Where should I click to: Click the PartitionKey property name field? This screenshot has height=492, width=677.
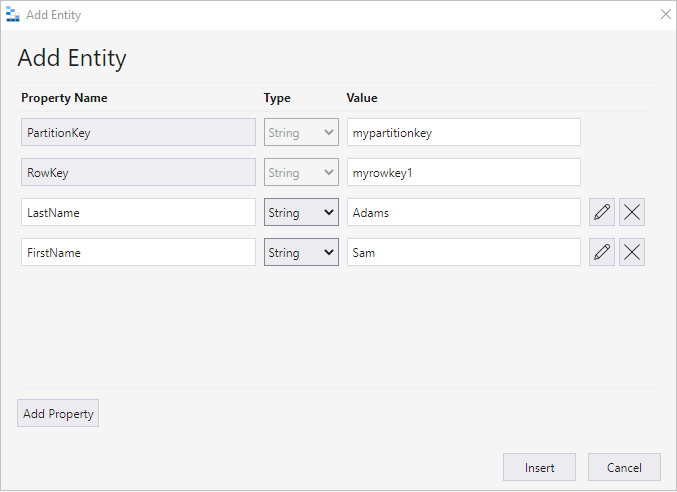(x=138, y=132)
